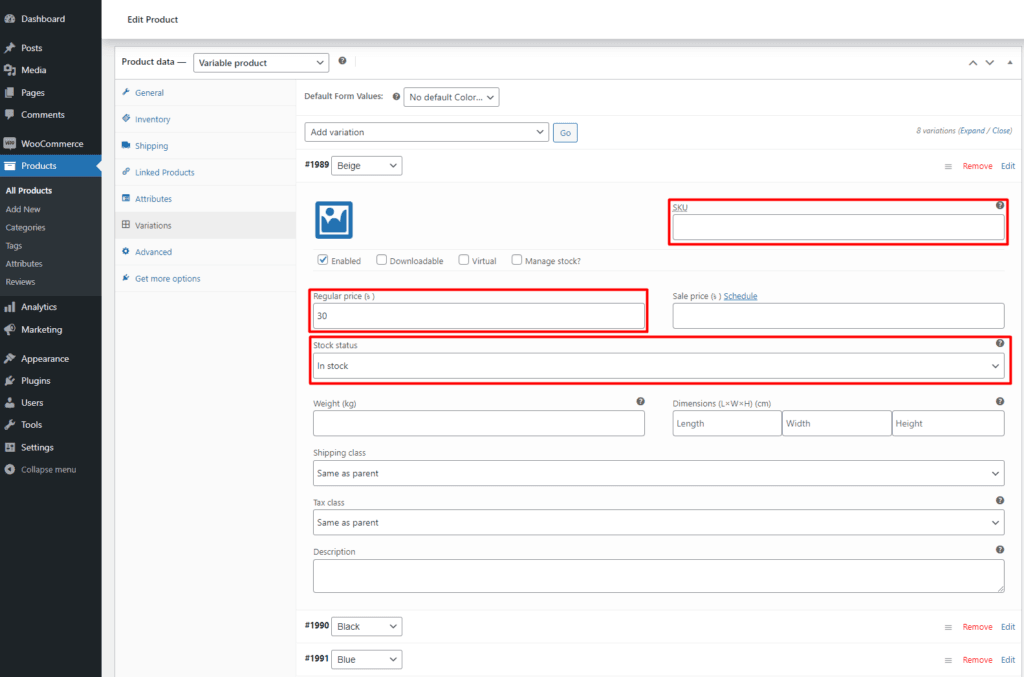Collapse the Product data panel with triangle
The width and height of the screenshot is (1024, 677).
1009,62
